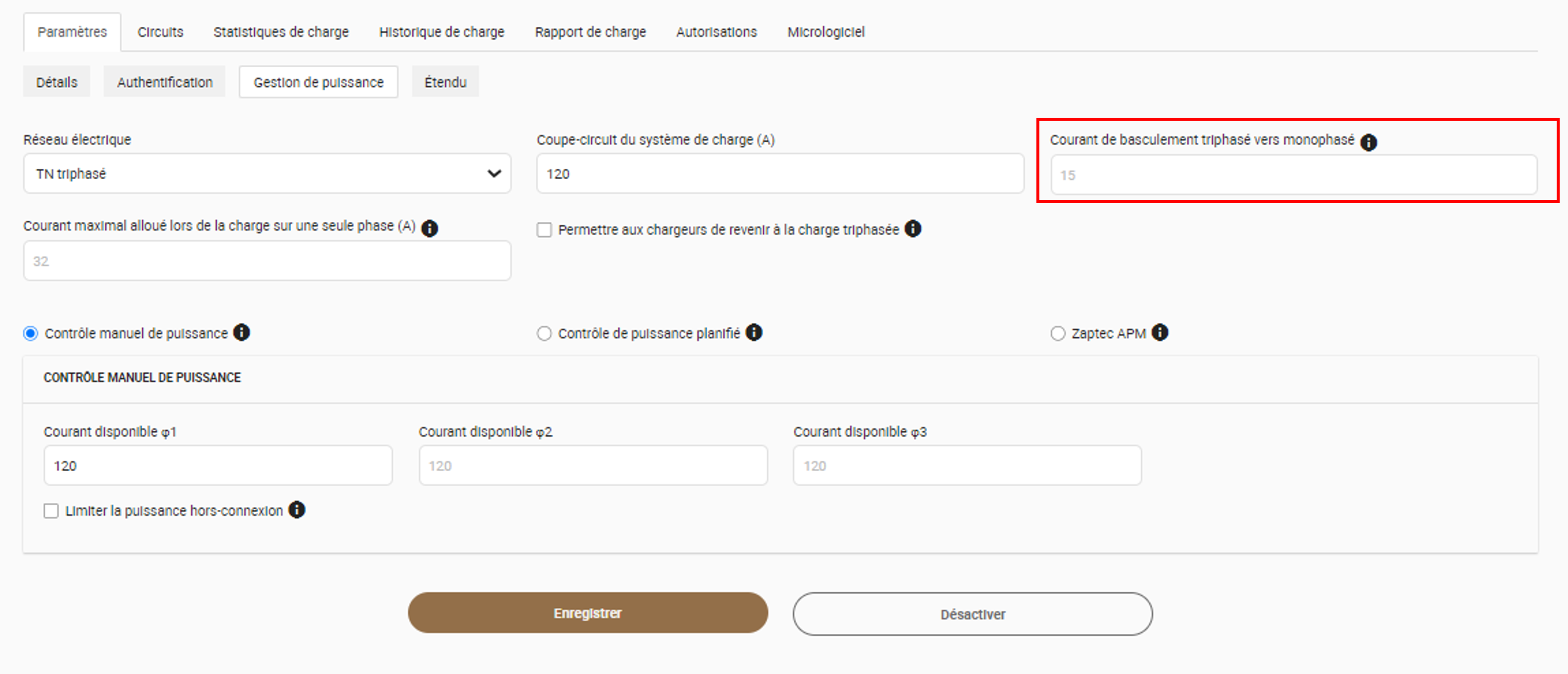Choose the Zaptec APM radio option
Viewport: 1568px width, 674px height.
coord(1058,334)
